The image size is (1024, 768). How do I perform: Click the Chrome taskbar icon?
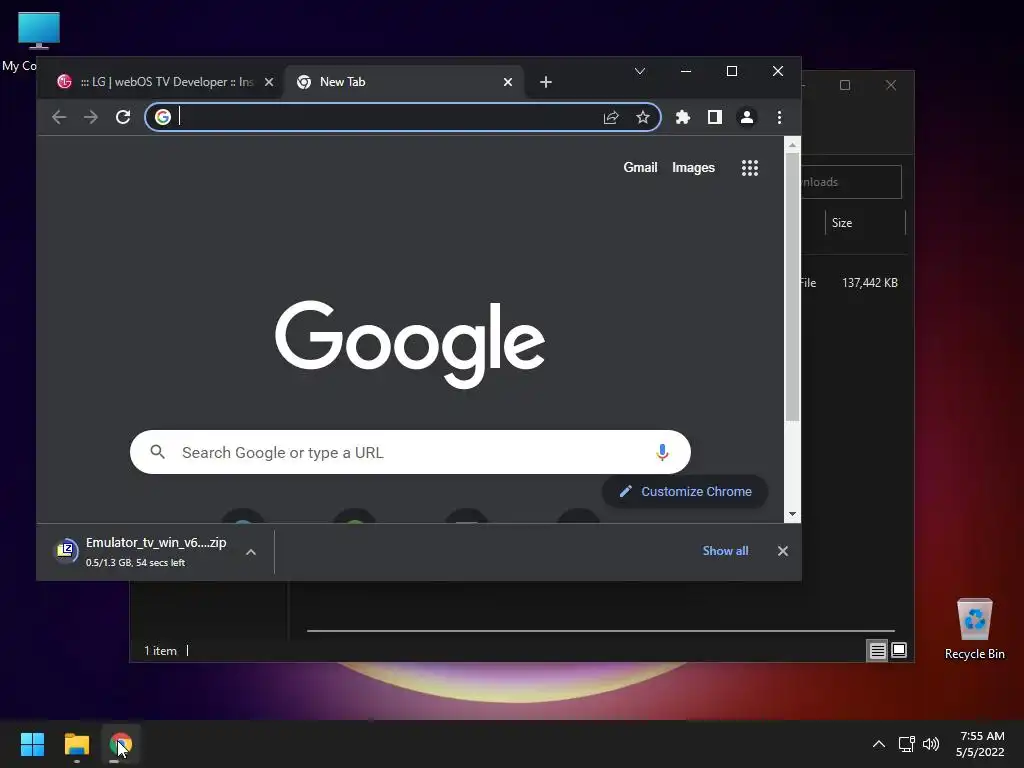tap(120, 744)
